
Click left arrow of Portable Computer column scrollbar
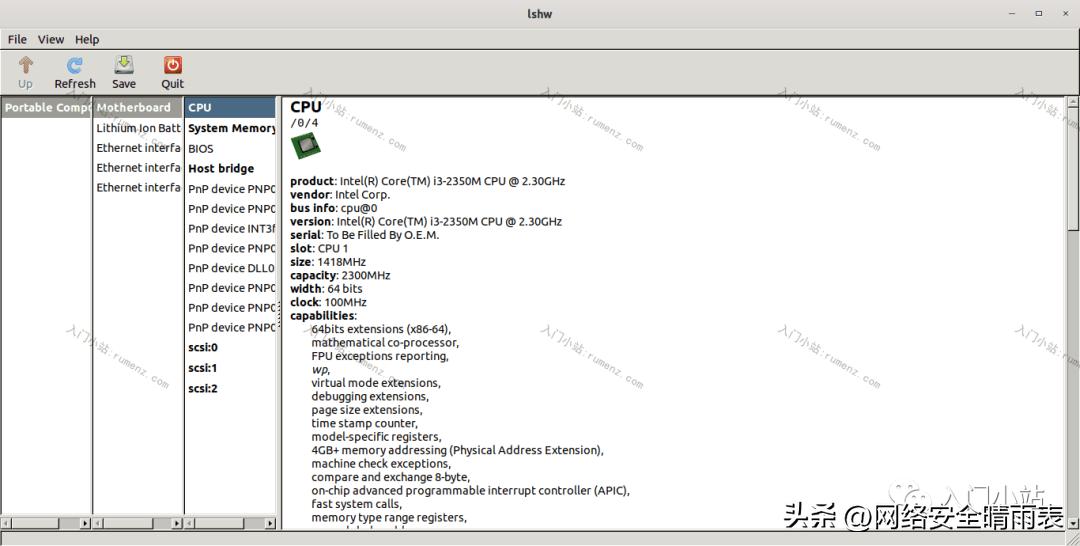6,524
